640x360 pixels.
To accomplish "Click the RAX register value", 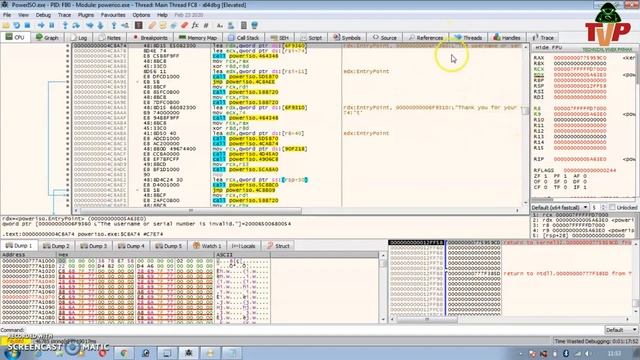I will [x=580, y=58].
